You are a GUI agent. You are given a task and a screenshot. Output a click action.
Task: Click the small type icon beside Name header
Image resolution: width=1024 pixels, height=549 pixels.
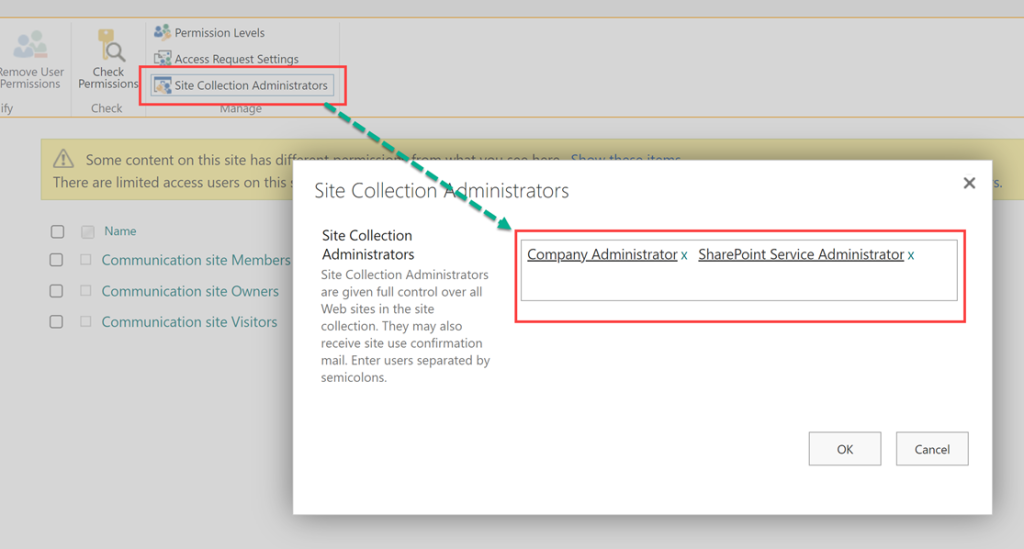(88, 232)
